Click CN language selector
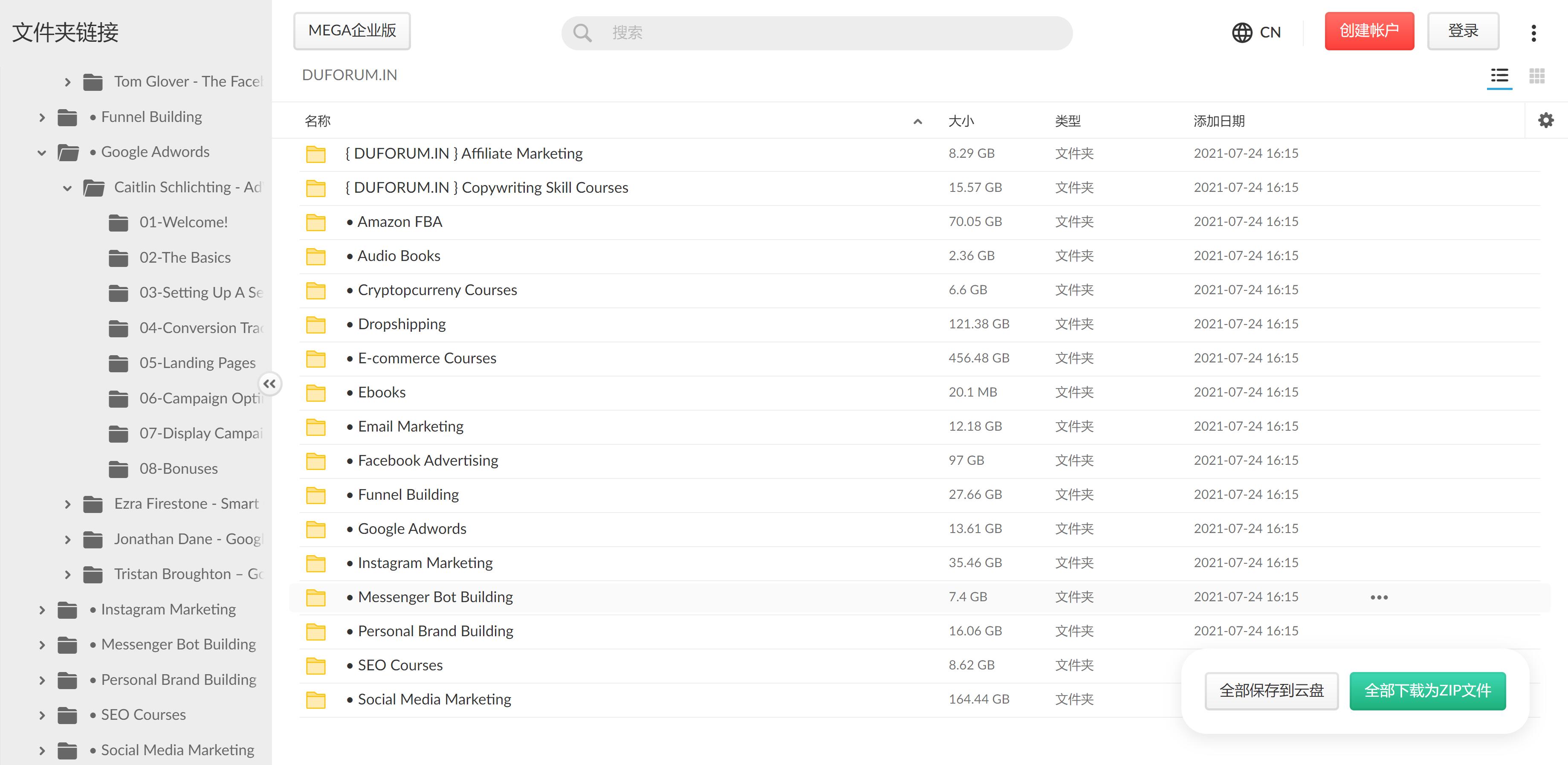The width and height of the screenshot is (1568, 765). 1256,32
